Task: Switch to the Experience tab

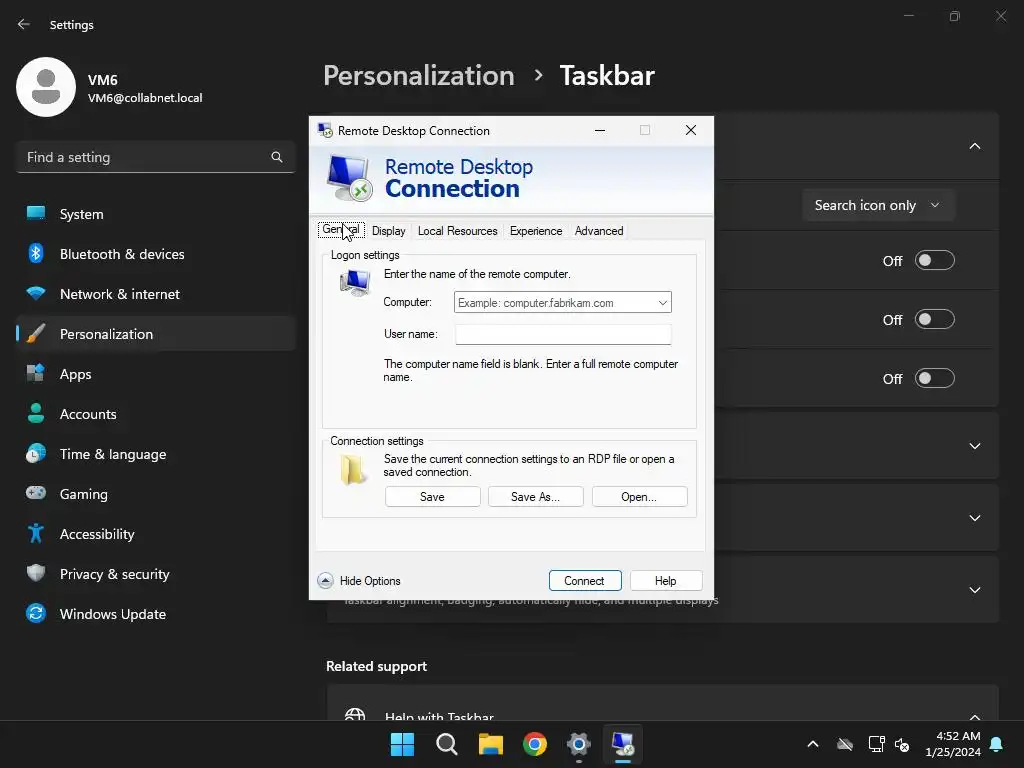Action: tap(536, 231)
